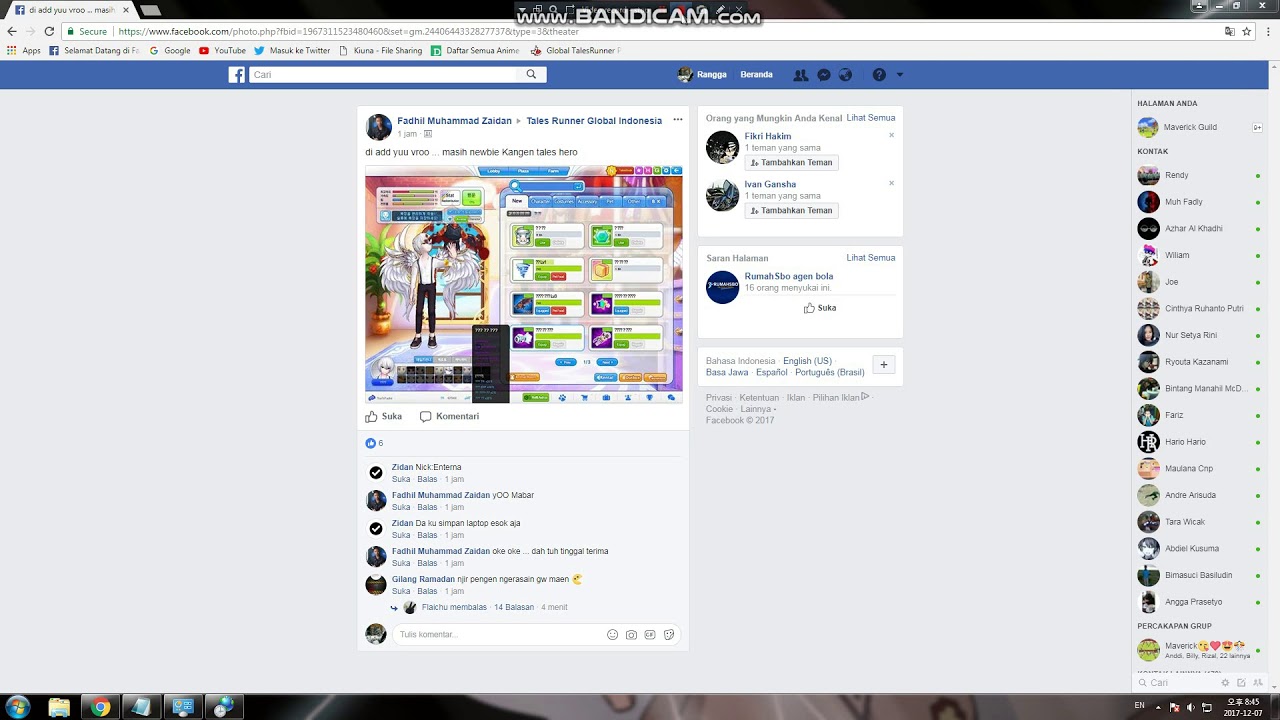The height and width of the screenshot is (720, 1280).
Task: Click the Komentari speech bubble button
Action: 449,416
